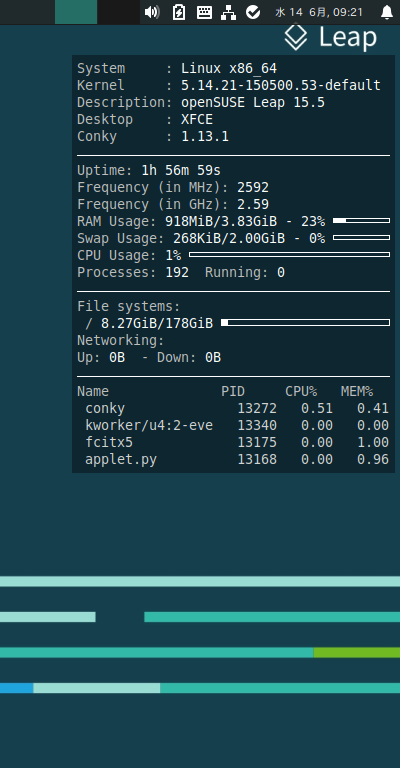
Task: Select the applet.py process row
Action: [x=233, y=459]
